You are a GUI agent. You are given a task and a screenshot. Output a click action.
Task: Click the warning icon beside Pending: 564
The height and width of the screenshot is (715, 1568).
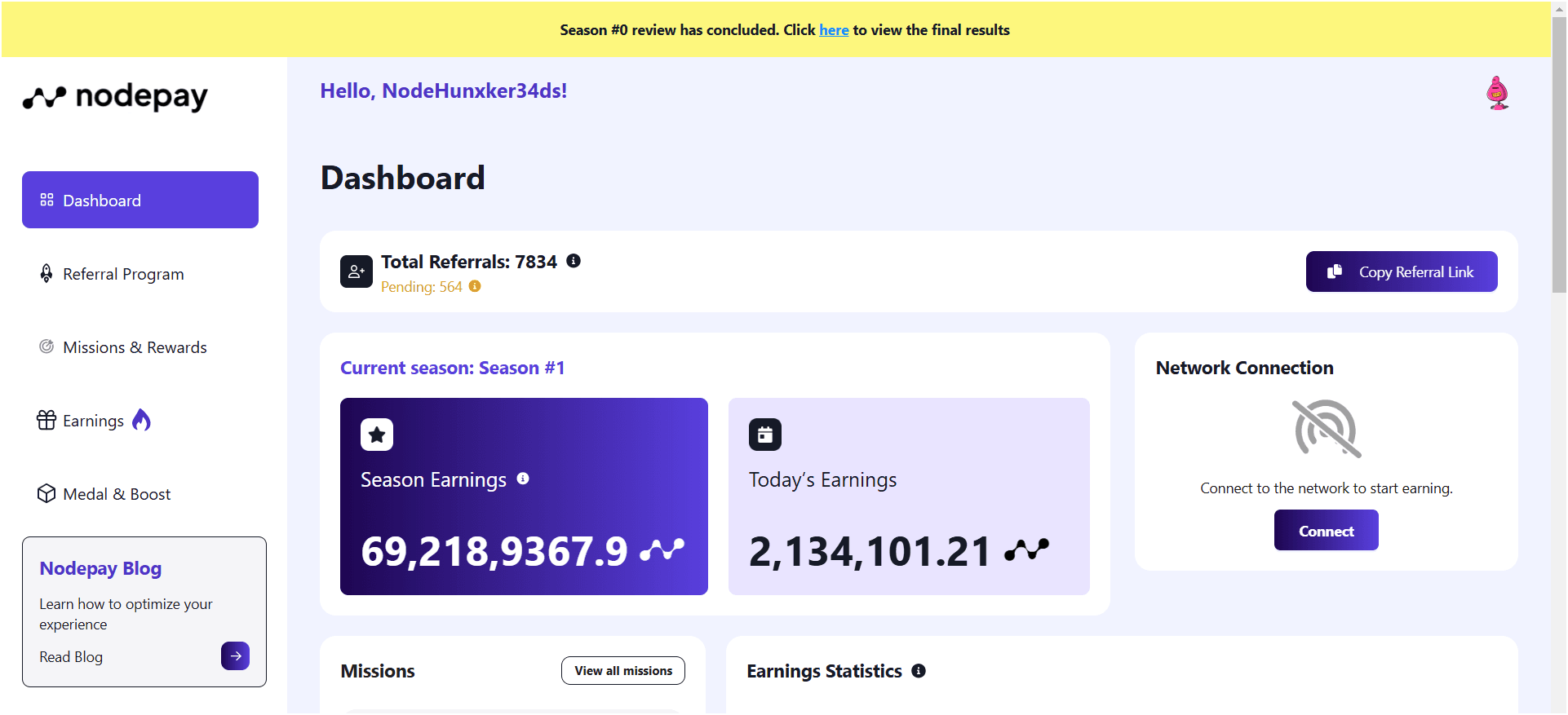tap(474, 287)
